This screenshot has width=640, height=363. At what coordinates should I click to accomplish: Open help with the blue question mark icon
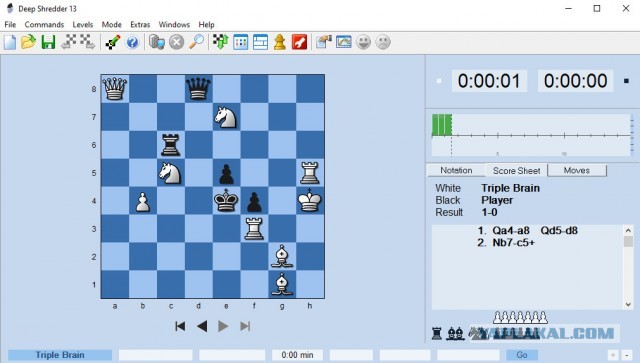pos(132,42)
